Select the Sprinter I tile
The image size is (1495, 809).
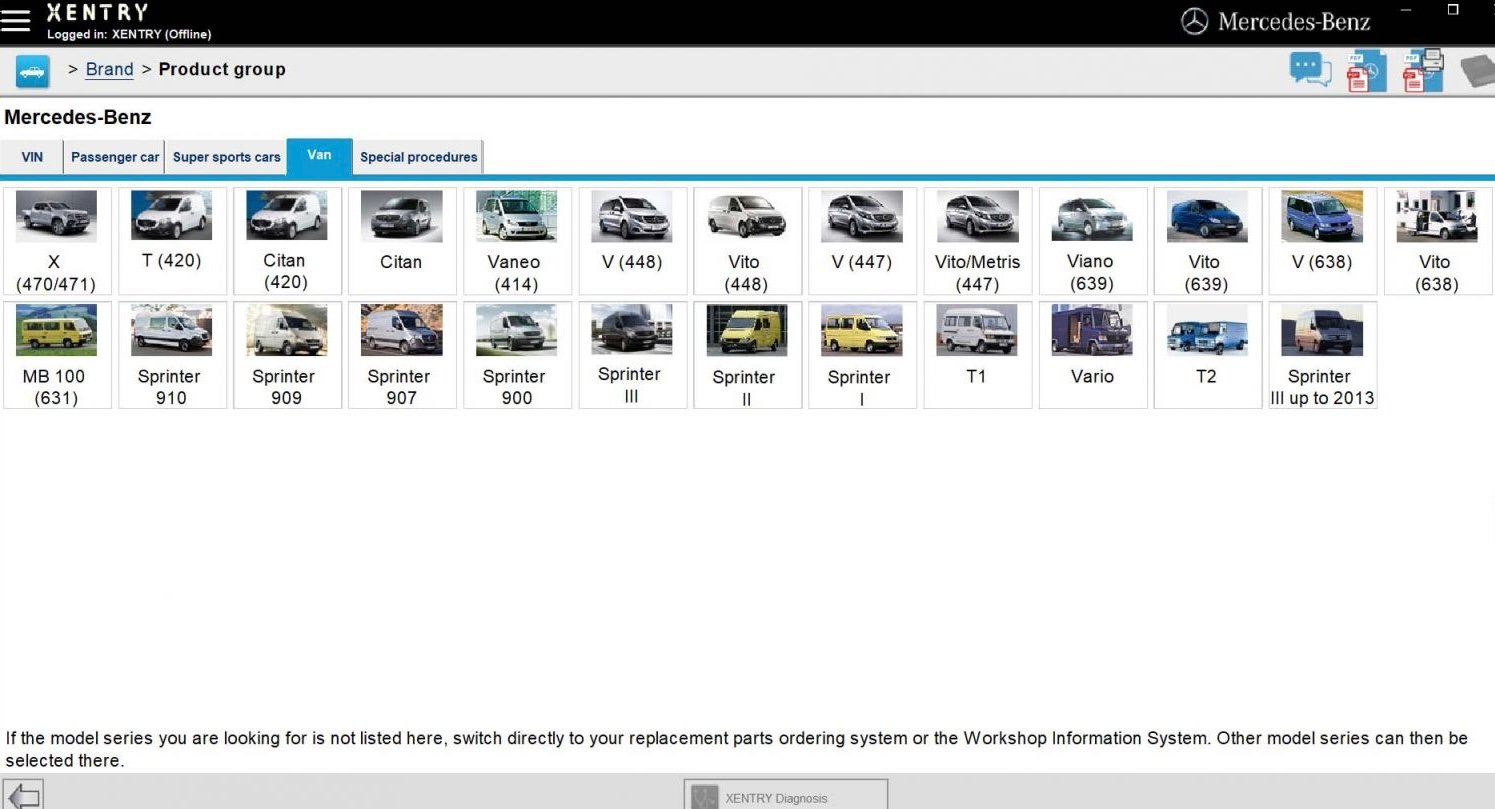[862, 355]
